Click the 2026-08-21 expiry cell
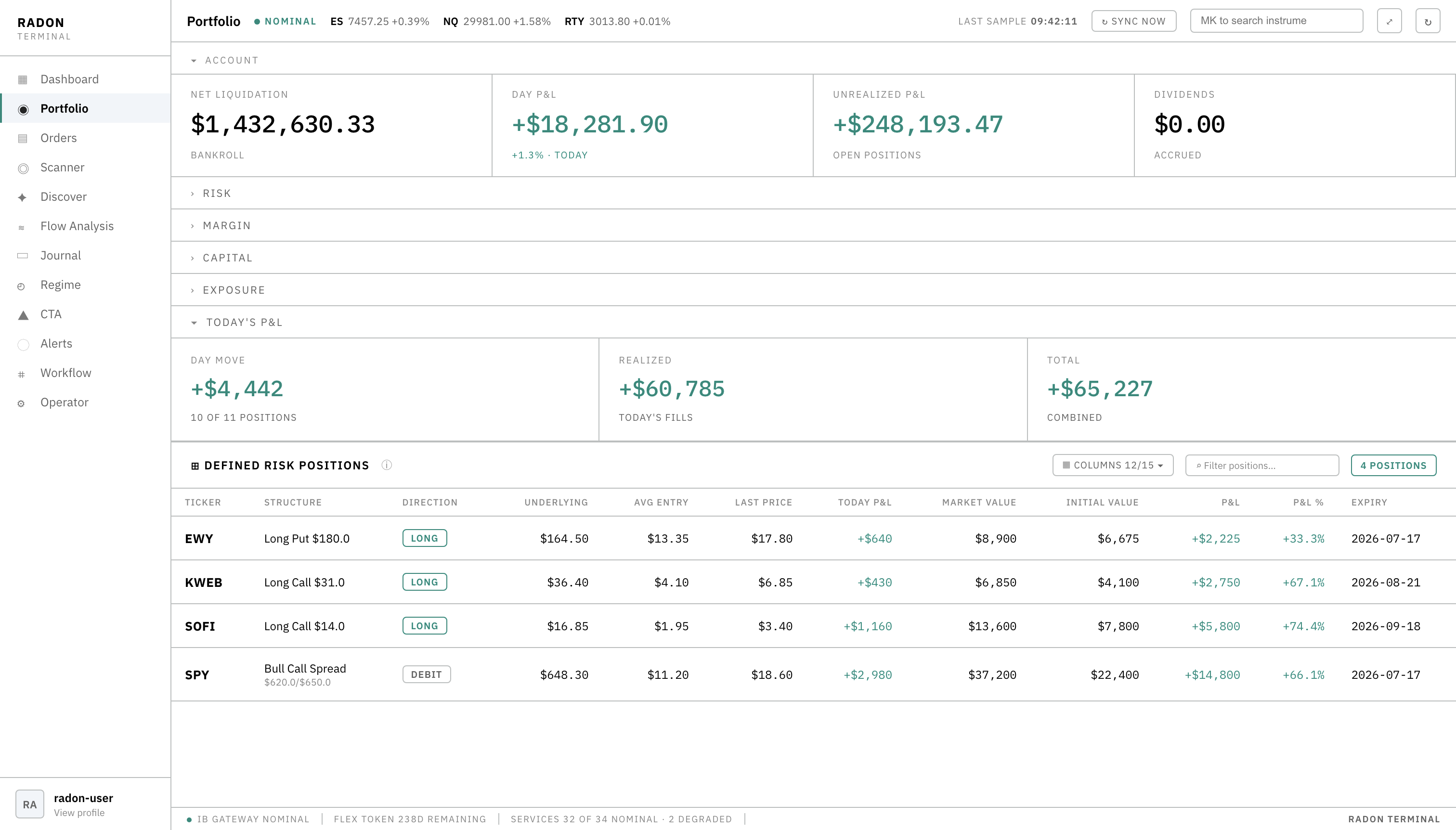Screen dimensions: 1456x830 [1386, 583]
